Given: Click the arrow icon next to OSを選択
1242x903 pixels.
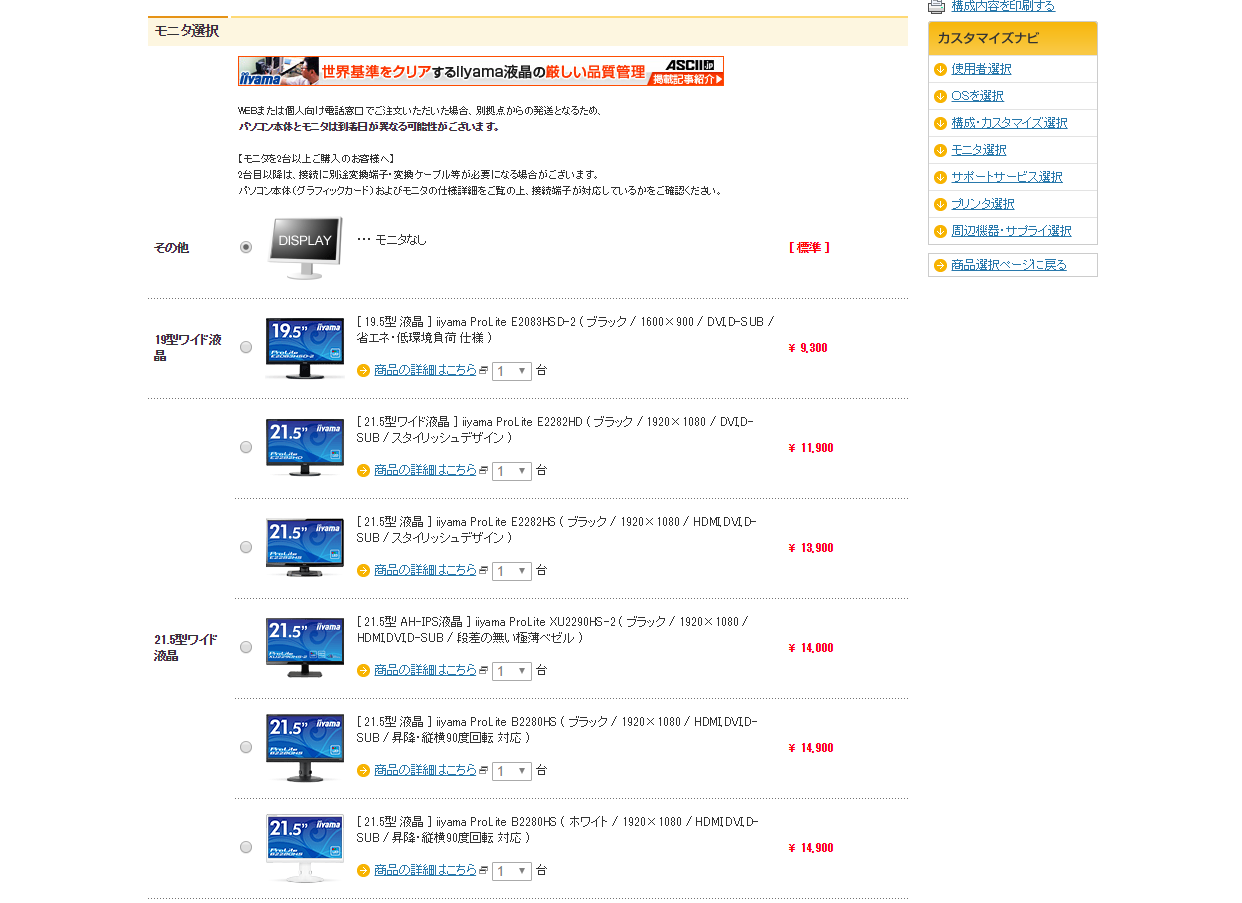Looking at the screenshot, I should click(940, 96).
